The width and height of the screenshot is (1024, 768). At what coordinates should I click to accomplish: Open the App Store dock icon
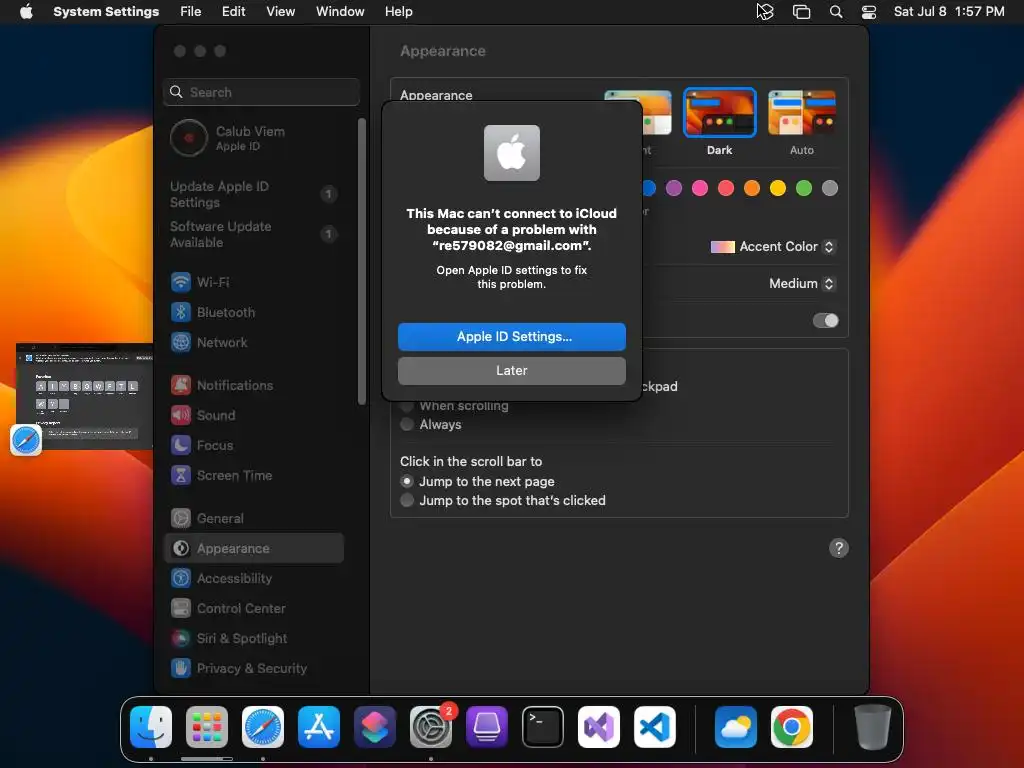[x=319, y=726]
